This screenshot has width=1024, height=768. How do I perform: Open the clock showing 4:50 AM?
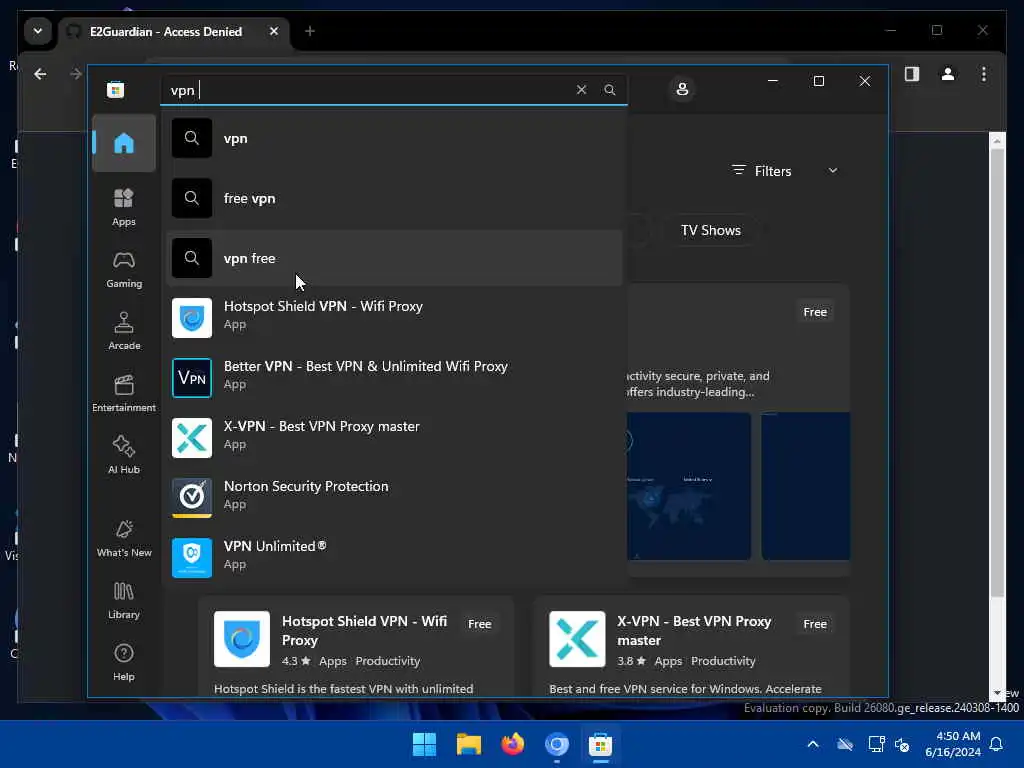(953, 744)
